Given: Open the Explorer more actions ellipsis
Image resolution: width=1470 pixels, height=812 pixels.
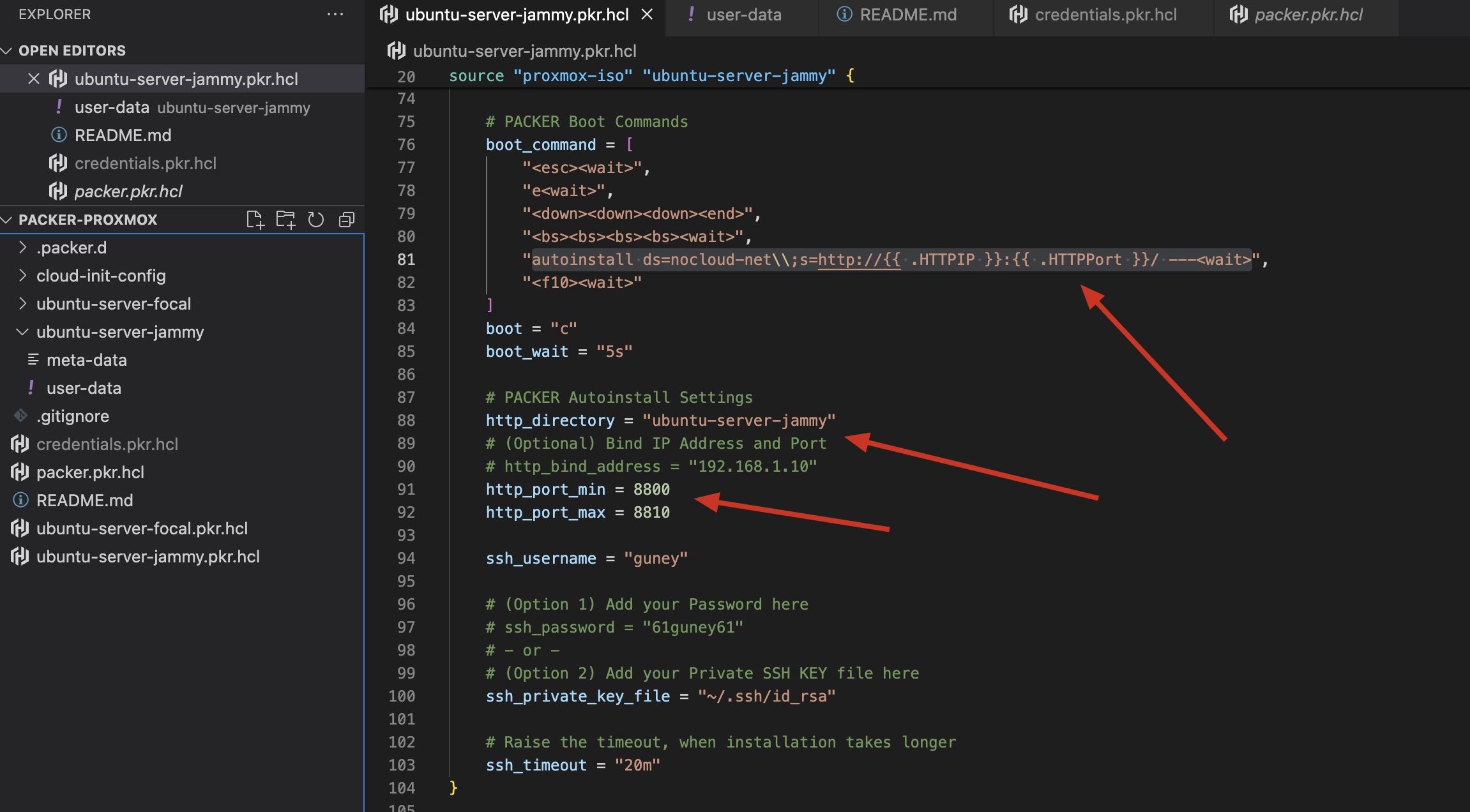Looking at the screenshot, I should [335, 14].
